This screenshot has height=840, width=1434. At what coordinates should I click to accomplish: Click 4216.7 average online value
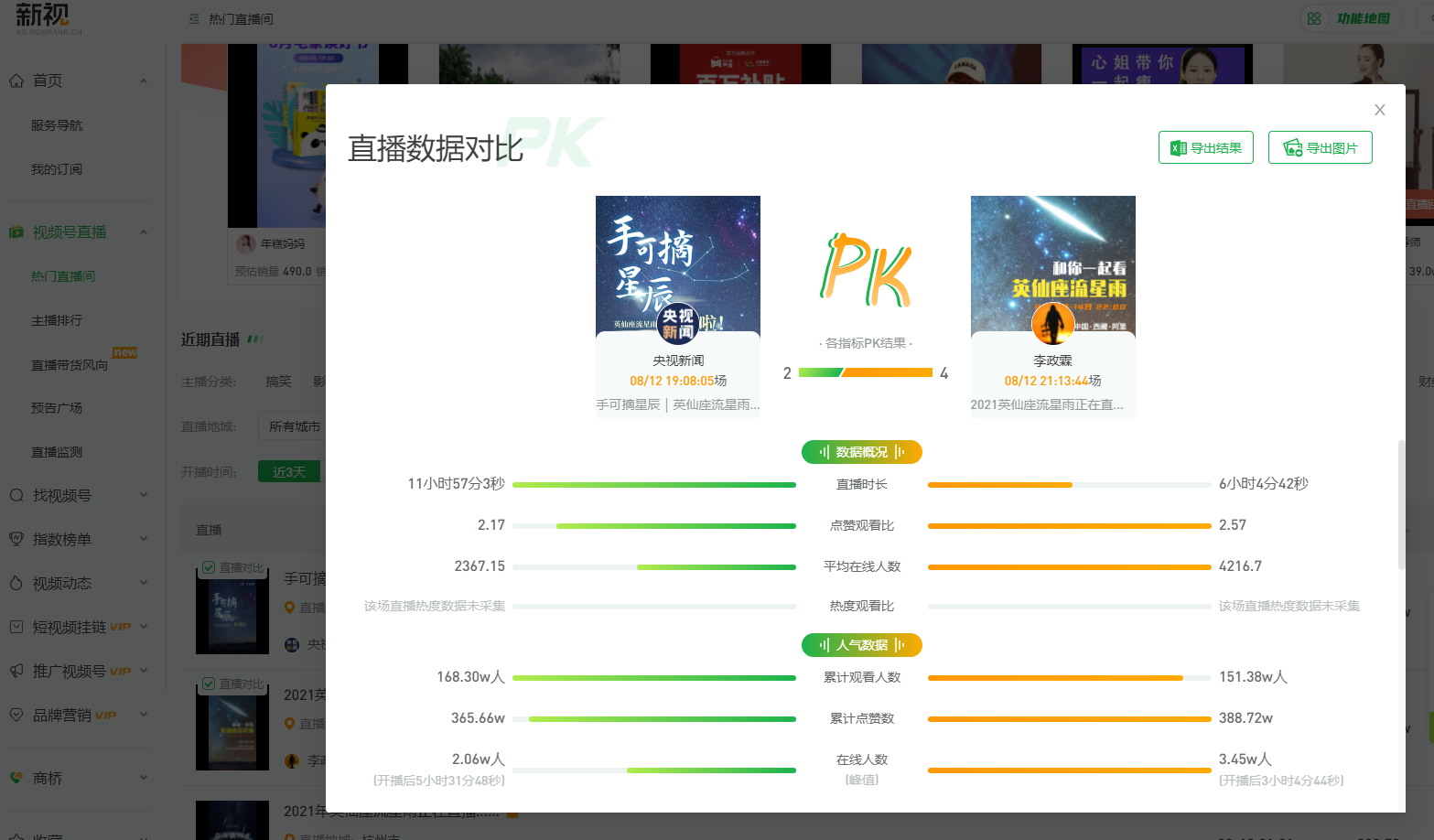point(1240,566)
